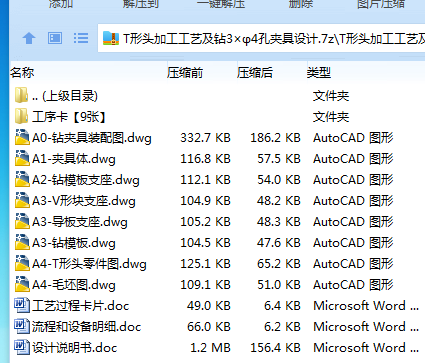
Task: Click the A3-钻模板.dwg file icon
Action: (22, 242)
